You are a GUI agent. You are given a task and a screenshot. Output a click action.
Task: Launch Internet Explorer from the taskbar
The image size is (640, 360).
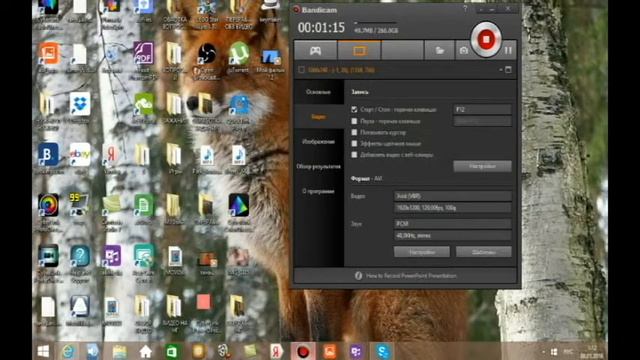point(68,351)
